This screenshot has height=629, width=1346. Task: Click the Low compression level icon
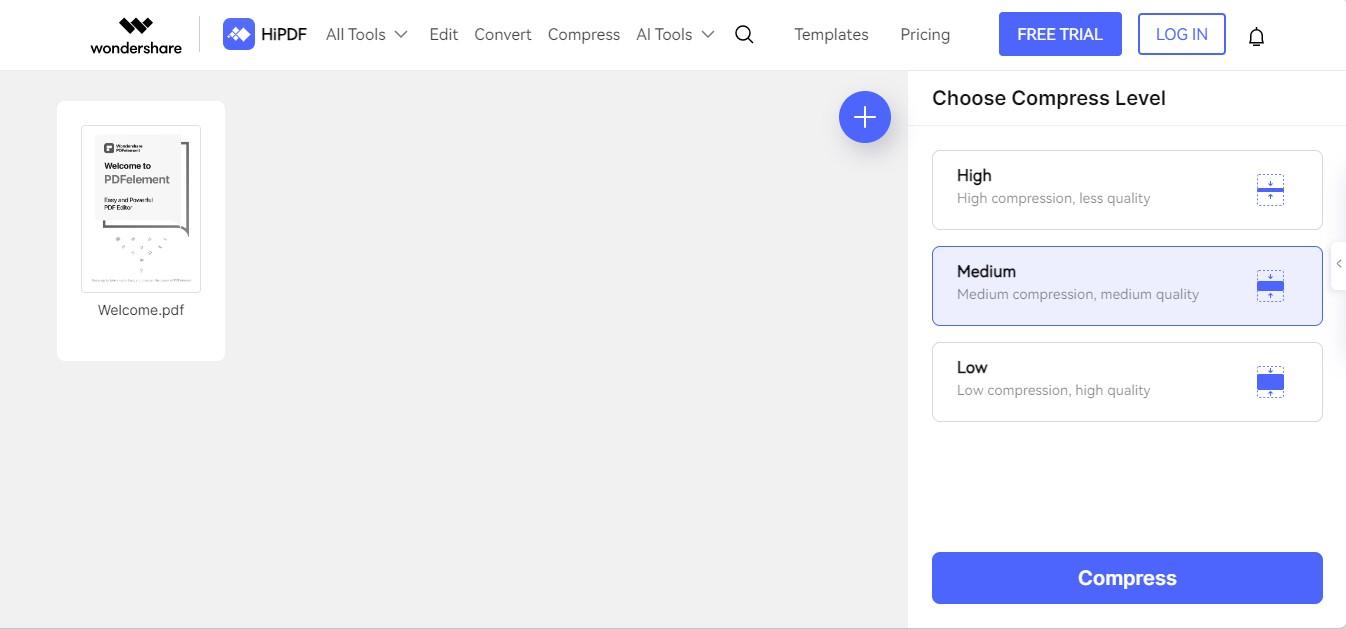(1270, 382)
